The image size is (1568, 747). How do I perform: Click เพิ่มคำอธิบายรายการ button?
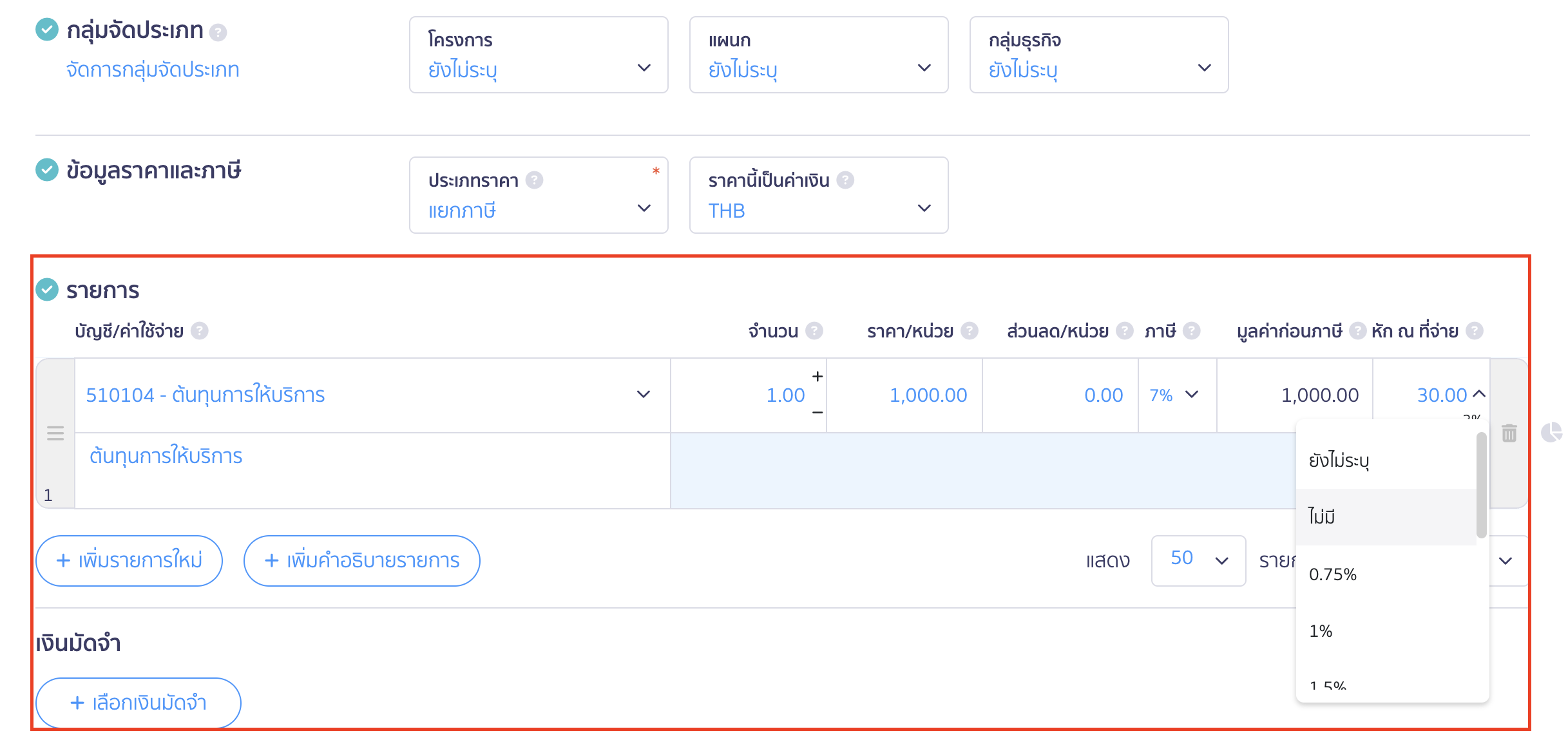pos(362,561)
